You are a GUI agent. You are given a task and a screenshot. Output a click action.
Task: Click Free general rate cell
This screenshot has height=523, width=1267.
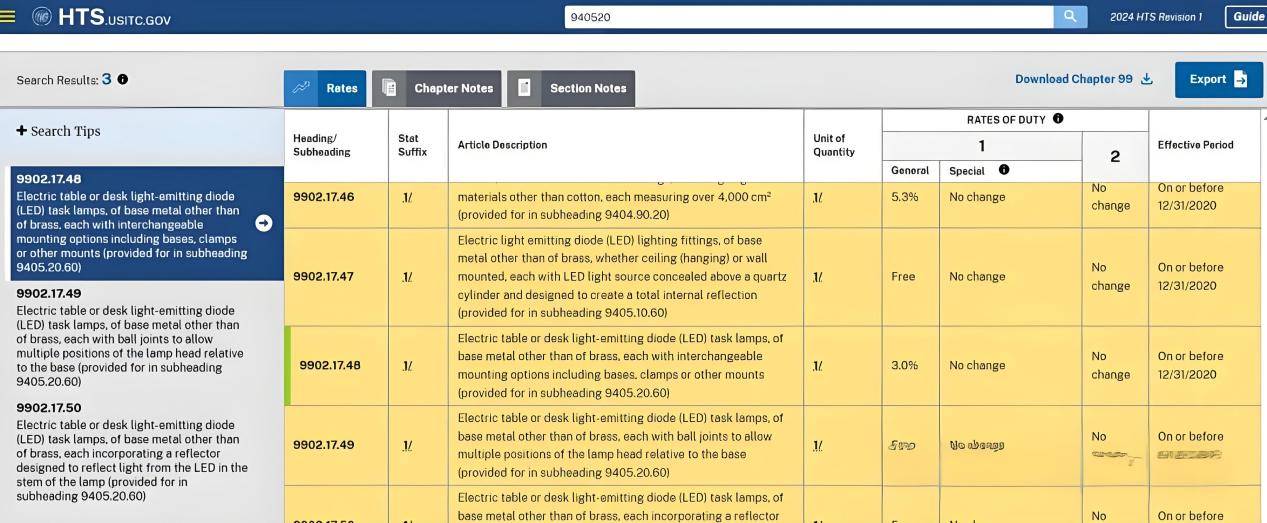click(903, 277)
